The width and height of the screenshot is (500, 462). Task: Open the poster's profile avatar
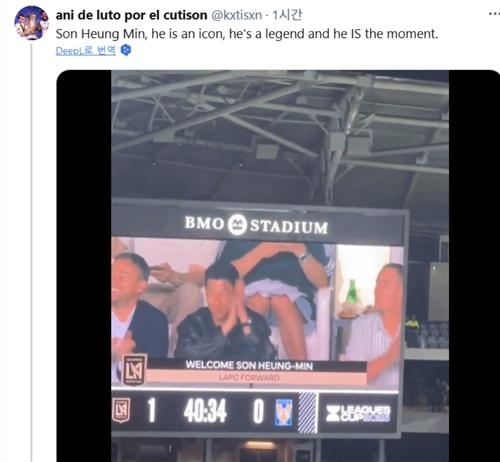click(31, 23)
